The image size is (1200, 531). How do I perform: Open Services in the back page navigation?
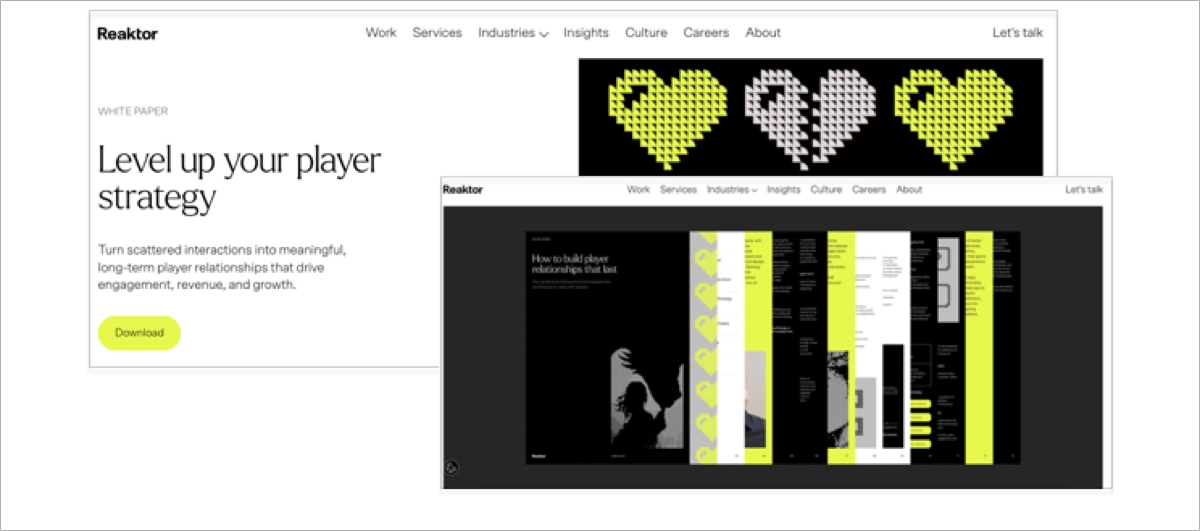(x=437, y=33)
